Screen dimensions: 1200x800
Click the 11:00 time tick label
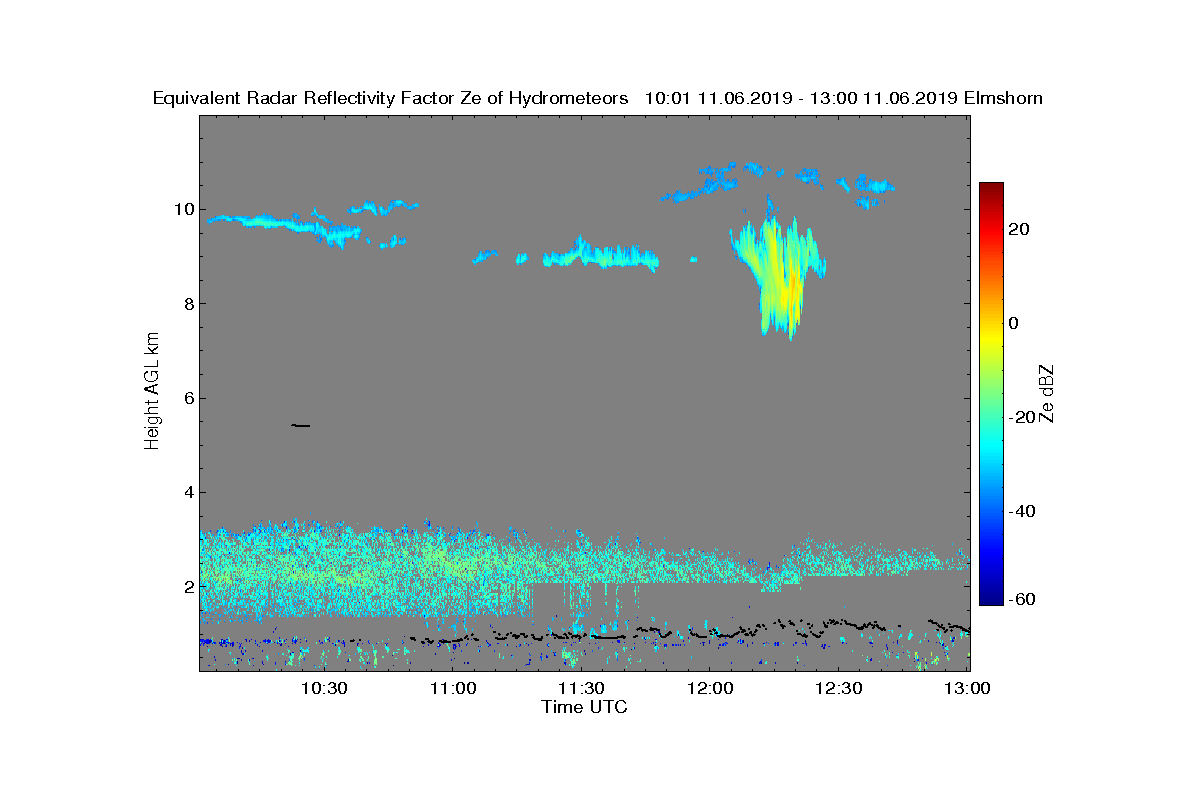(x=453, y=688)
